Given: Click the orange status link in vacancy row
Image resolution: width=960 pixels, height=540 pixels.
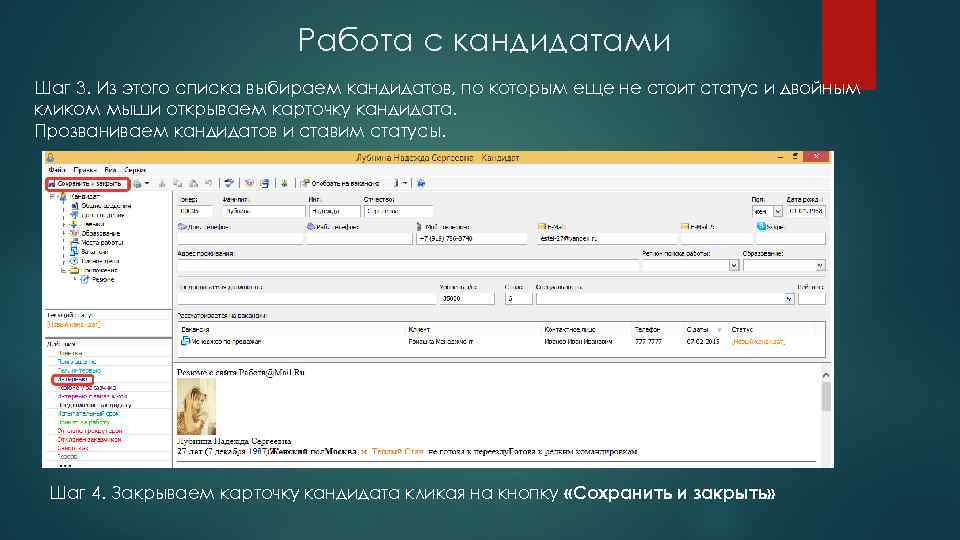Looking at the screenshot, I should pos(758,342).
